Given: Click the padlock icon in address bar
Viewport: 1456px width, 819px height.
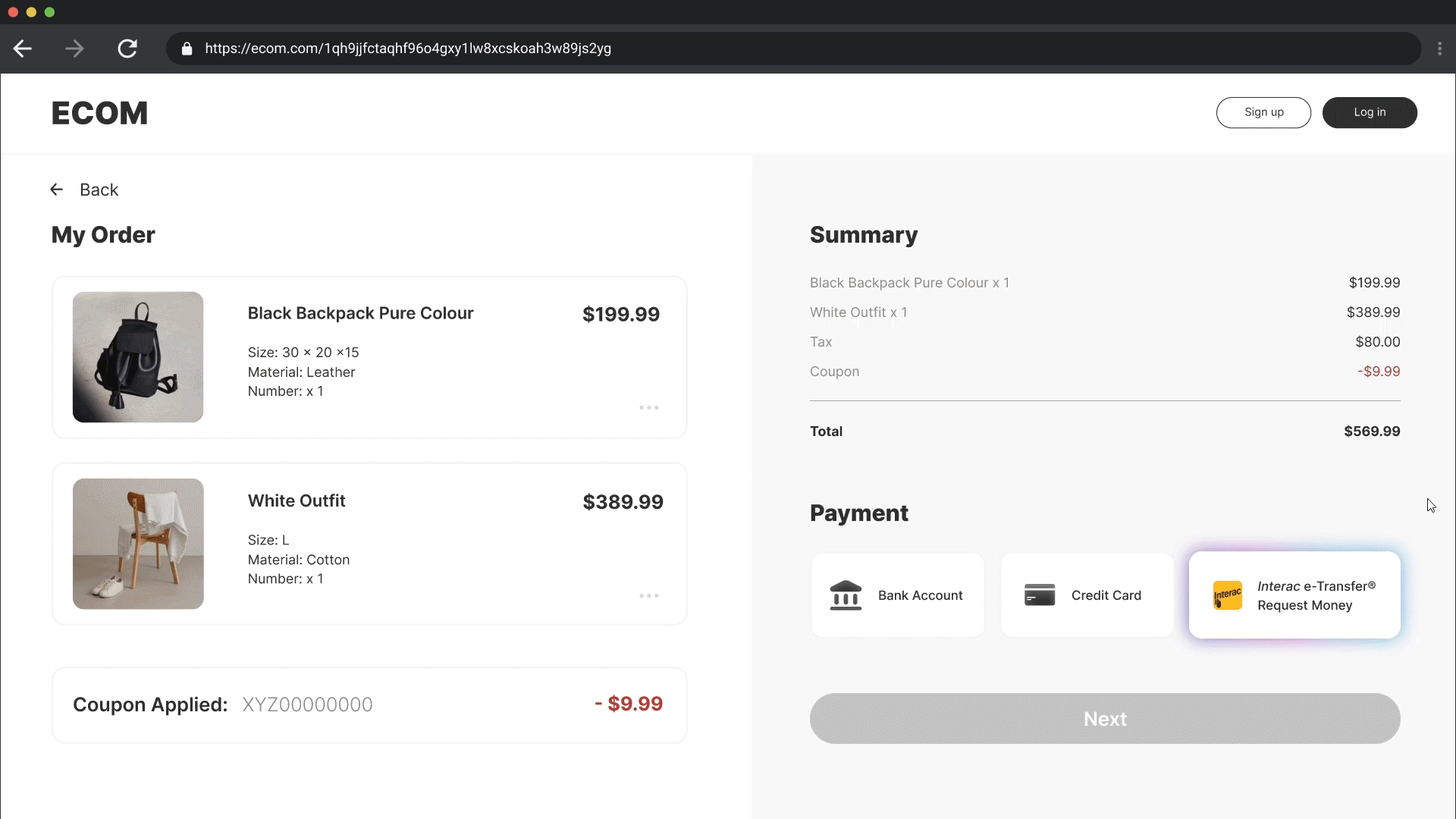Looking at the screenshot, I should [187, 49].
